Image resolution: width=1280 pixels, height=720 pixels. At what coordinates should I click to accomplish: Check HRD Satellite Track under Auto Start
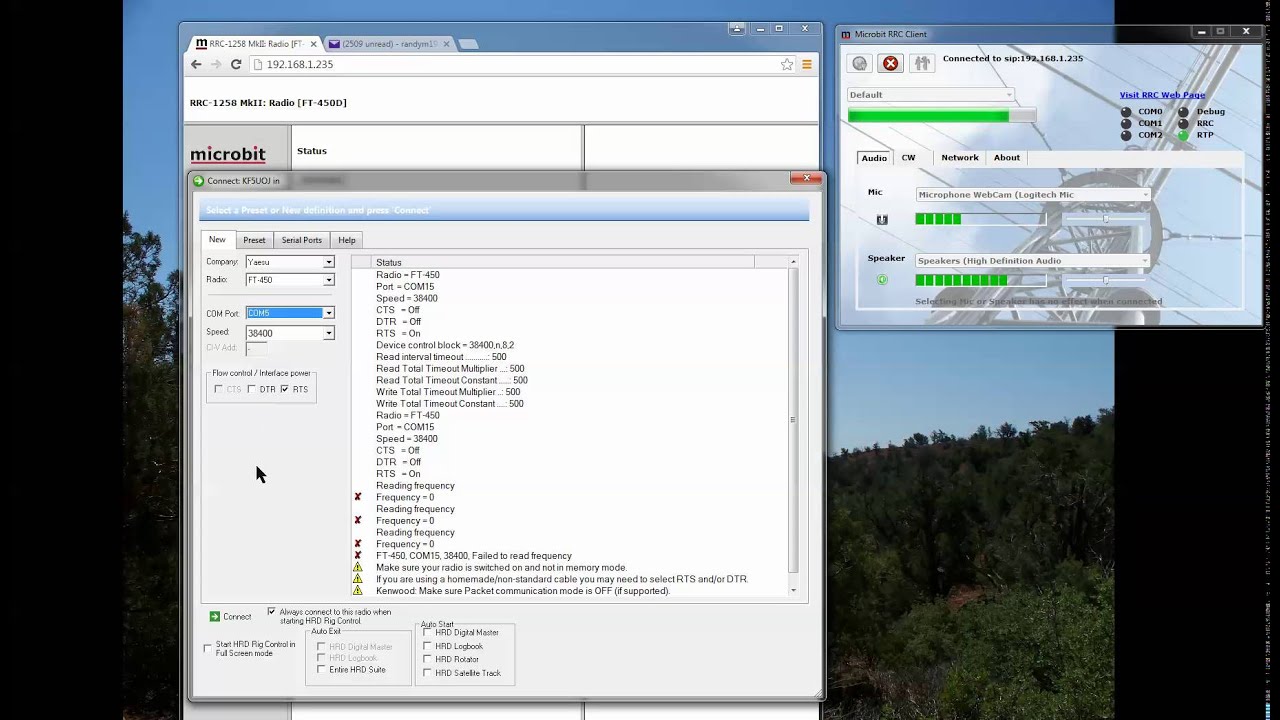[x=427, y=673]
